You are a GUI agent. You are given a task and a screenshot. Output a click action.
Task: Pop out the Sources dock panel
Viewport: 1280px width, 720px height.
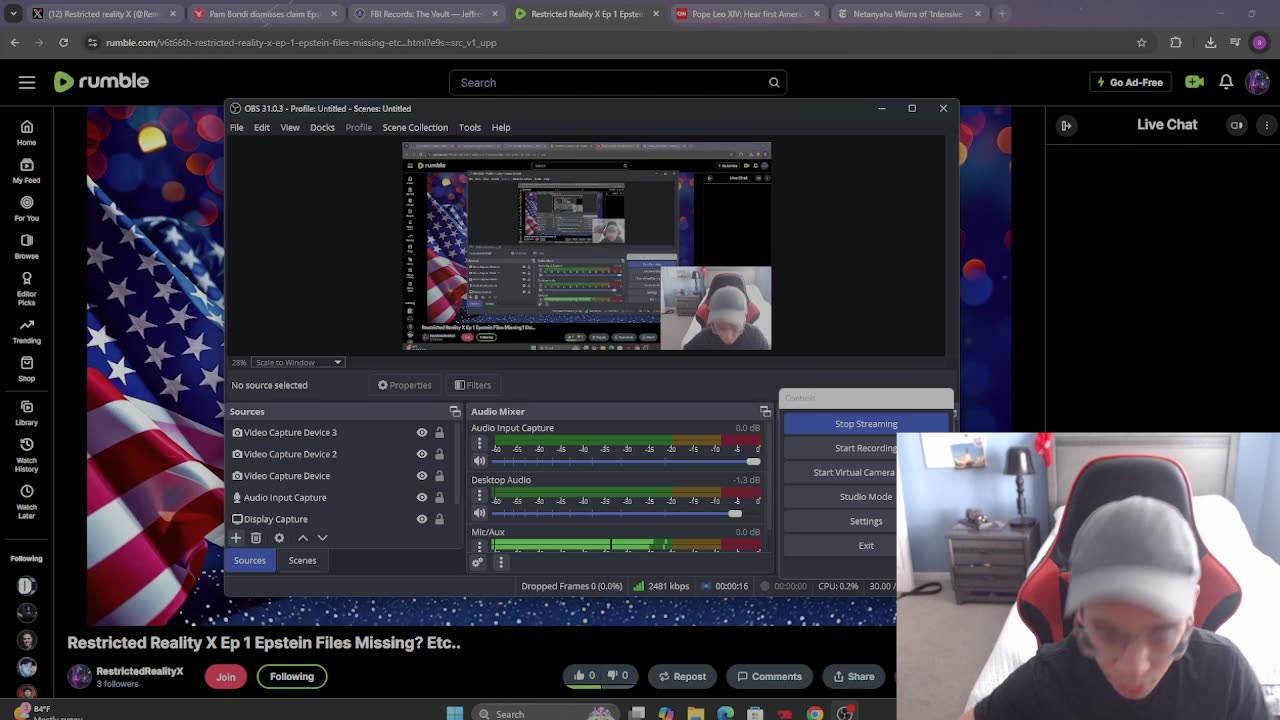point(455,412)
